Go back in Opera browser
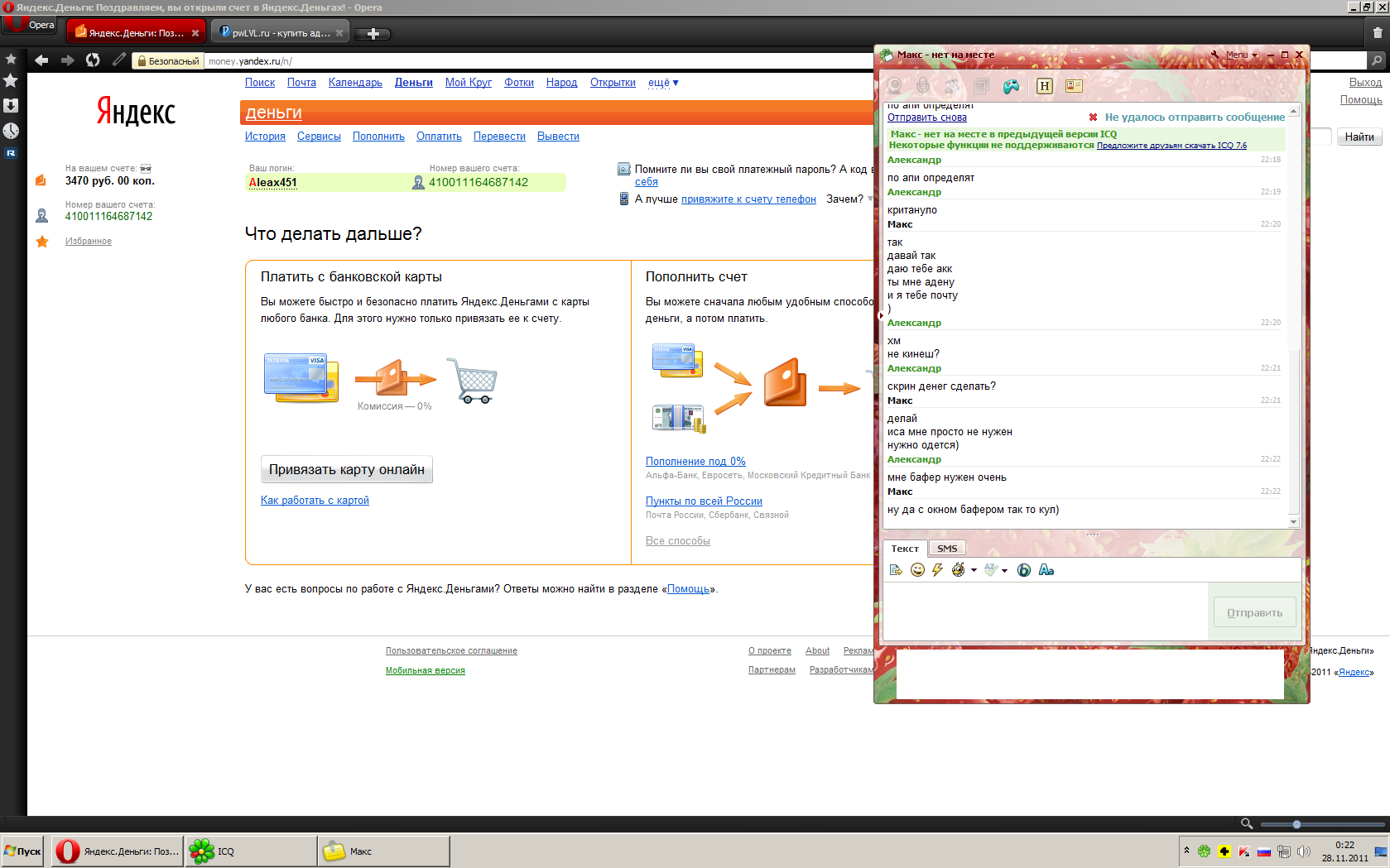 pyautogui.click(x=41, y=60)
